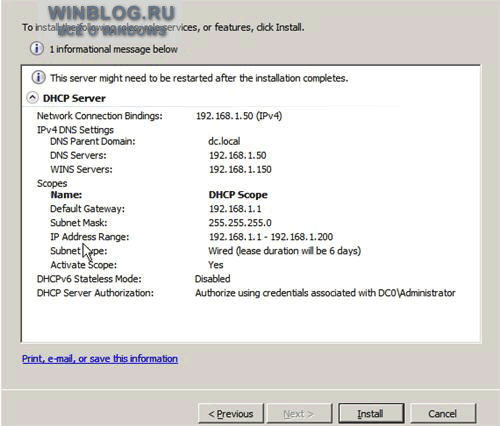Screen dimensions: 500x426
Task: Click the disabled Next button
Action: coord(299,414)
